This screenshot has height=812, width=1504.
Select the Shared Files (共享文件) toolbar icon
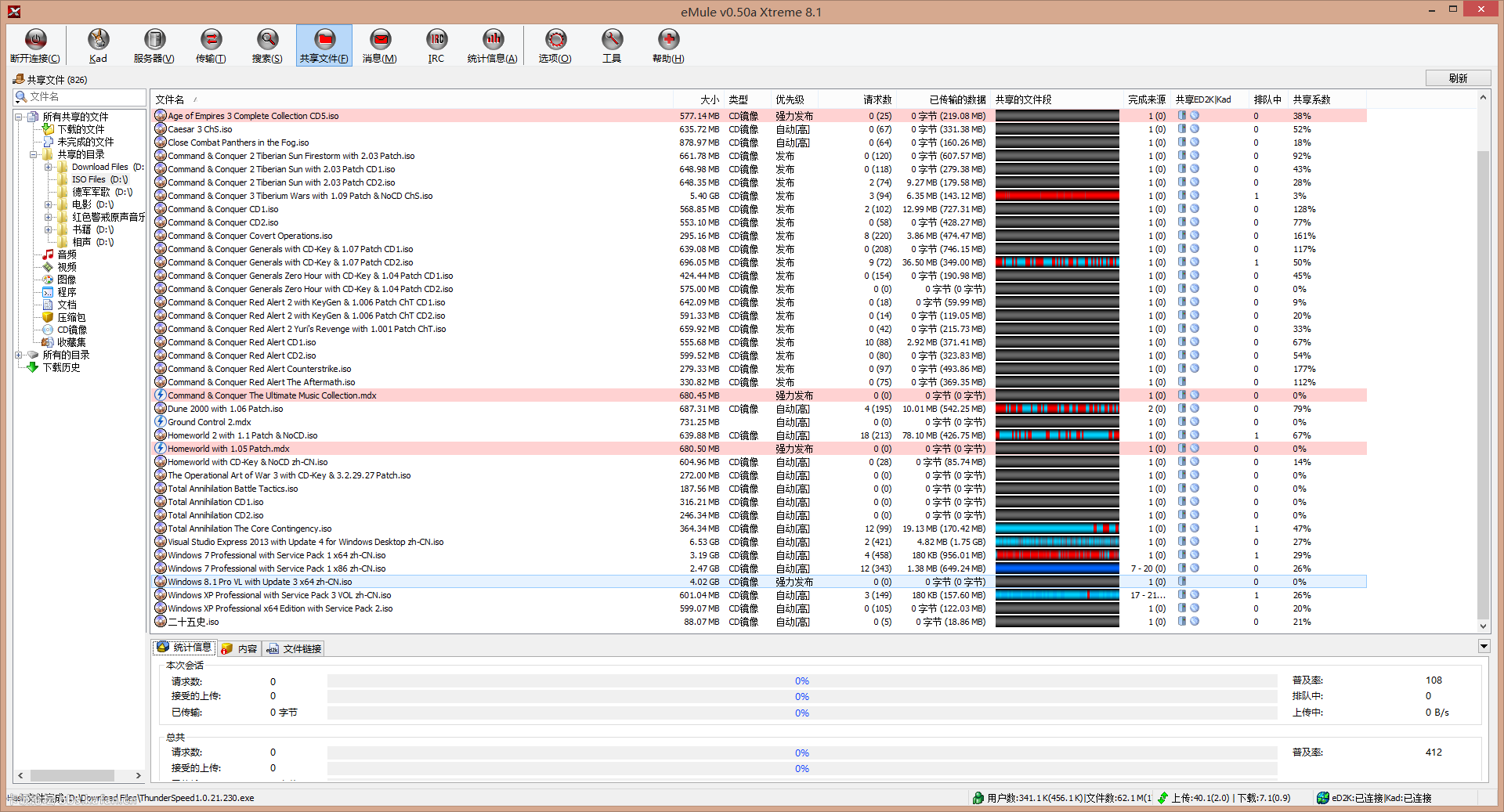tap(324, 45)
